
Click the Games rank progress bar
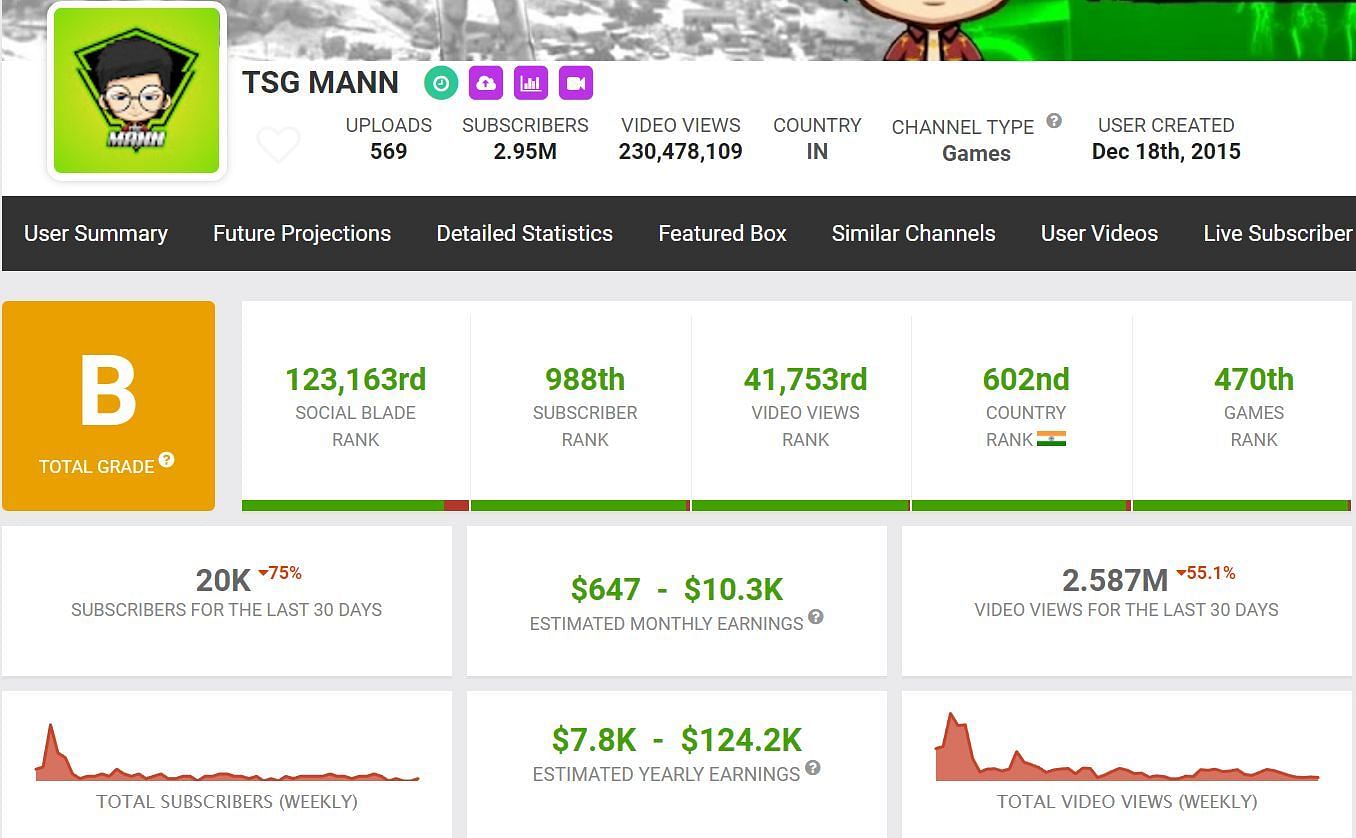pos(1242,506)
